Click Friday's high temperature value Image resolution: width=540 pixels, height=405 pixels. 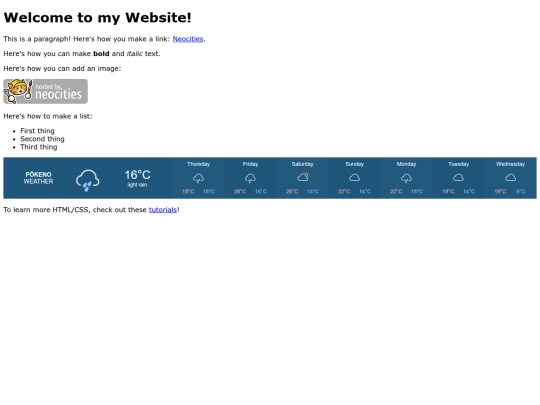[x=240, y=191]
